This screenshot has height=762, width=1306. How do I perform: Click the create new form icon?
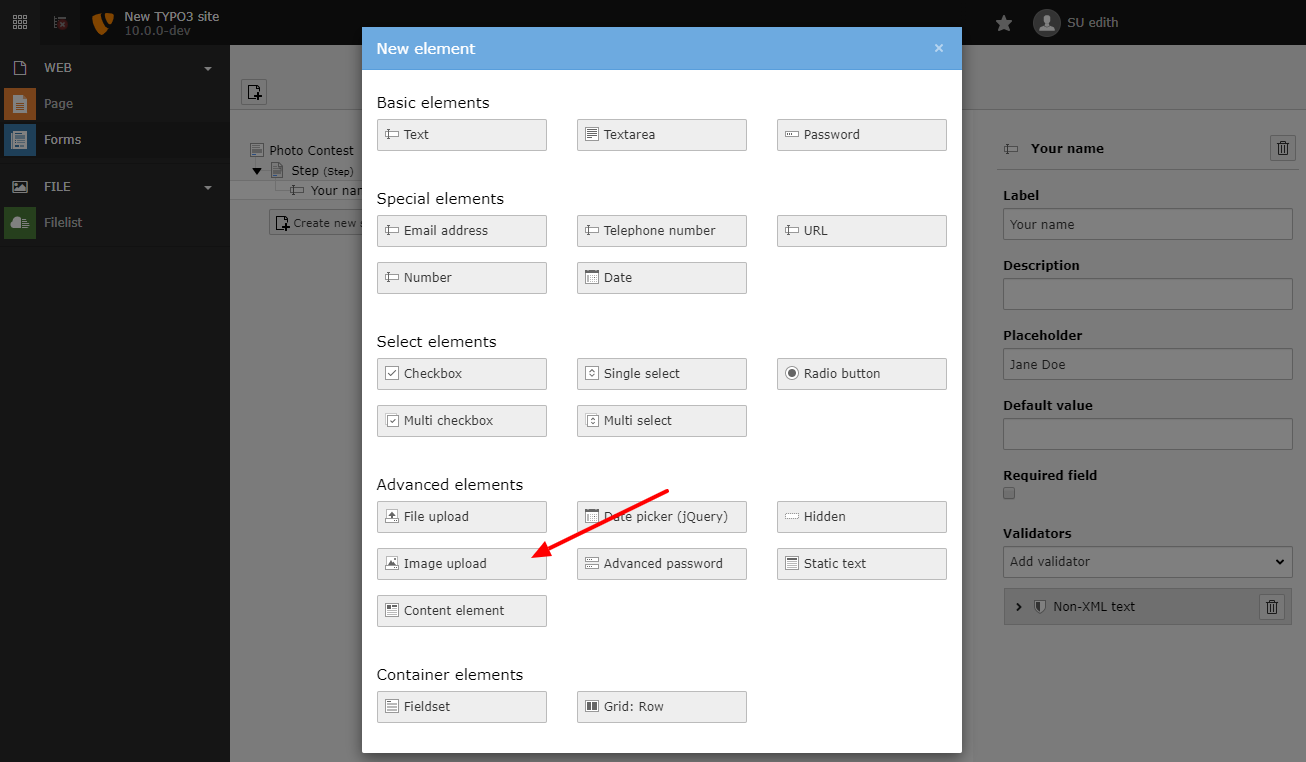(x=254, y=91)
